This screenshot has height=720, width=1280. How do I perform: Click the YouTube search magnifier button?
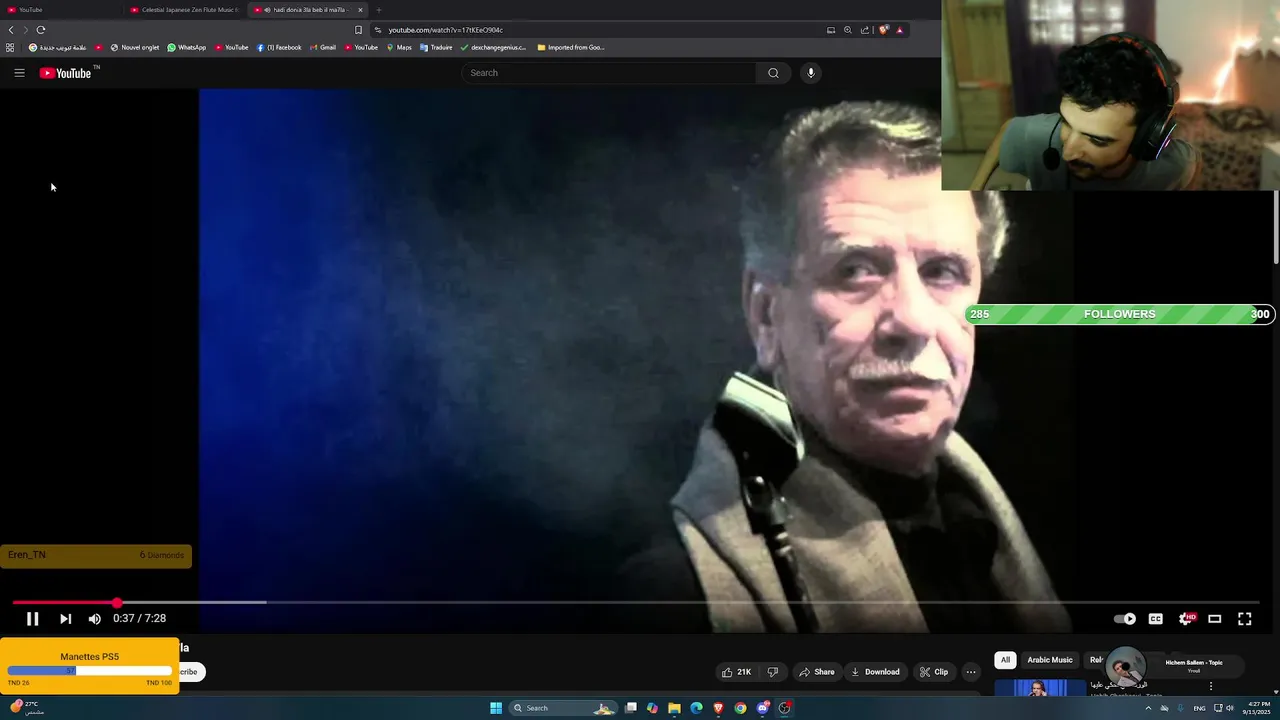click(773, 73)
